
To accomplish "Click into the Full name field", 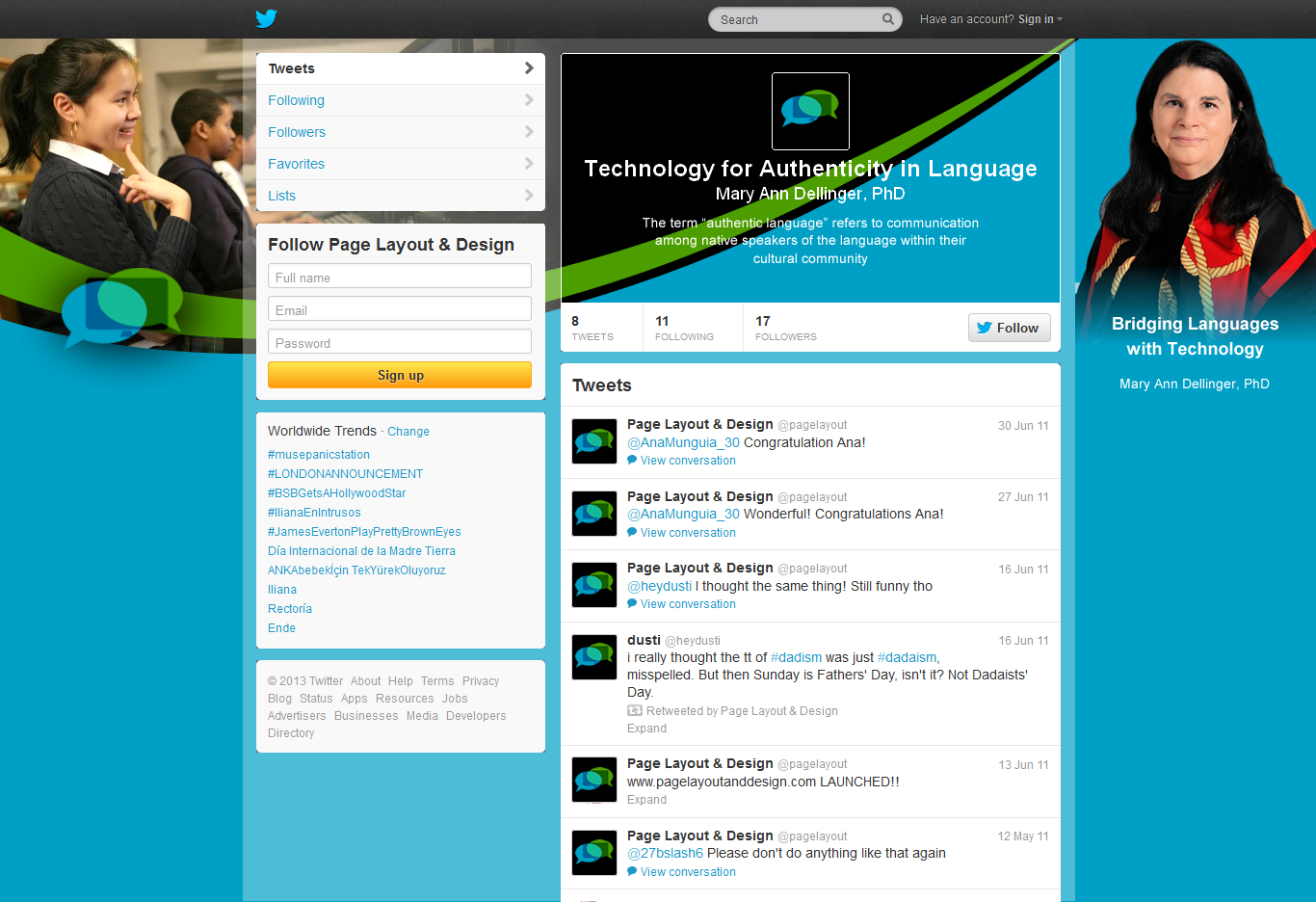I will click(x=400, y=277).
